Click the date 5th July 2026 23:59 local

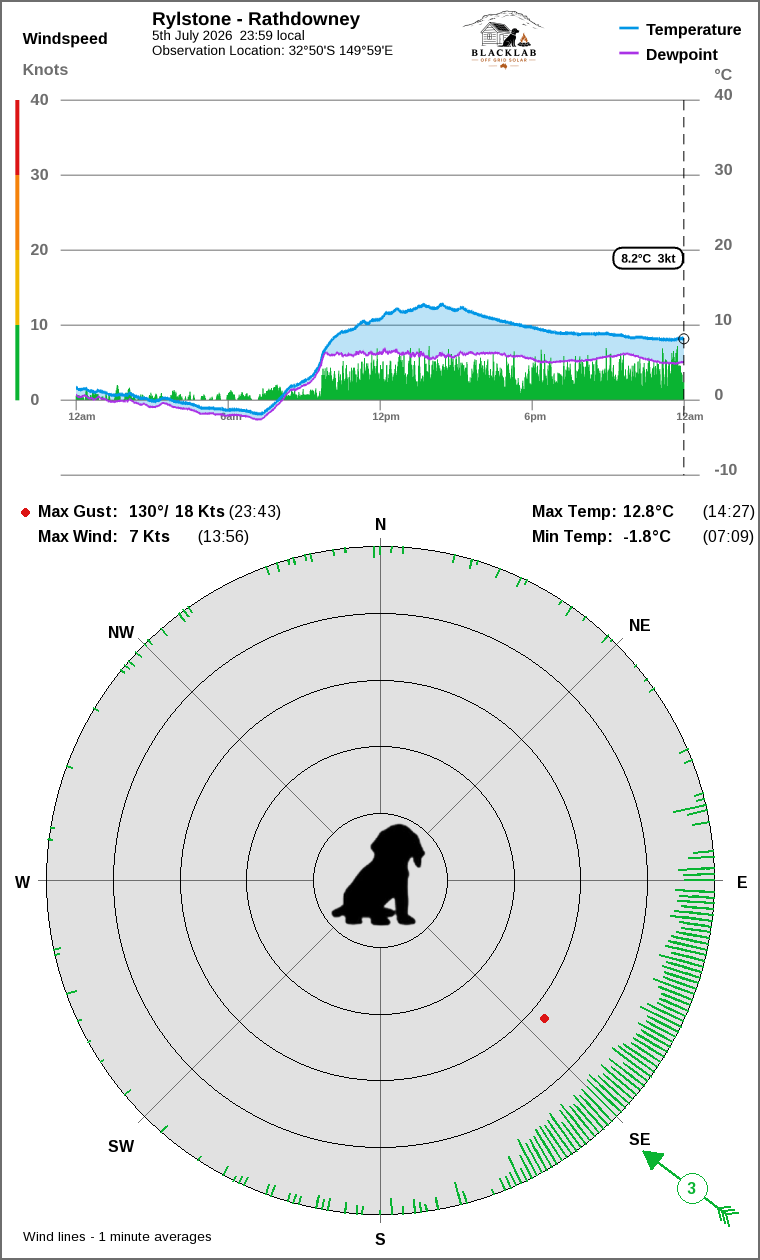click(x=228, y=36)
